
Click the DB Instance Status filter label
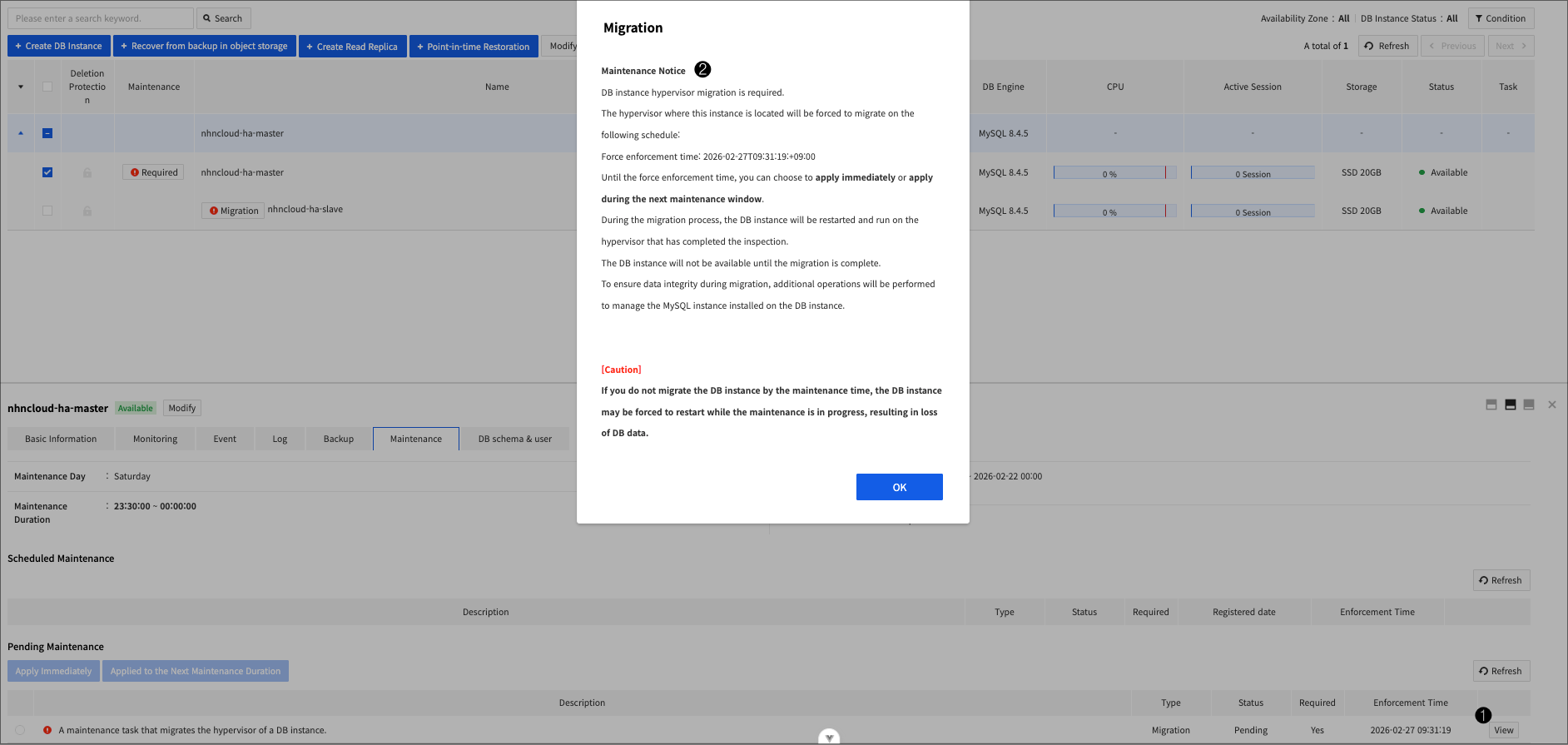point(1409,18)
